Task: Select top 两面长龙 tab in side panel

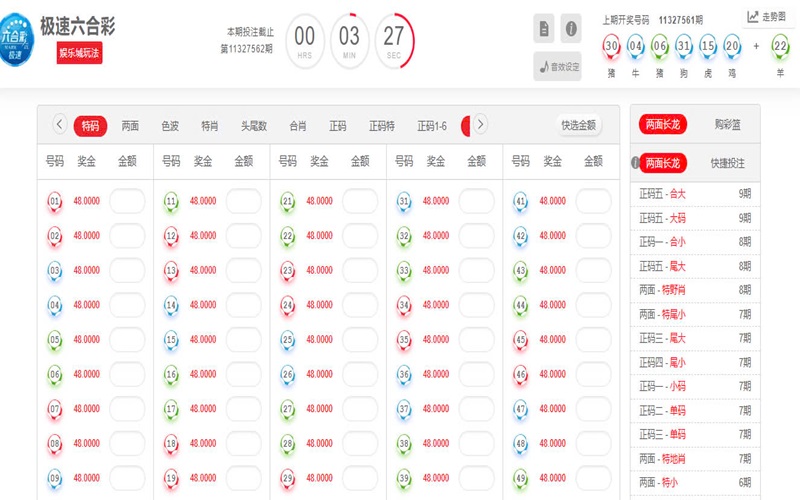Action: 663,124
